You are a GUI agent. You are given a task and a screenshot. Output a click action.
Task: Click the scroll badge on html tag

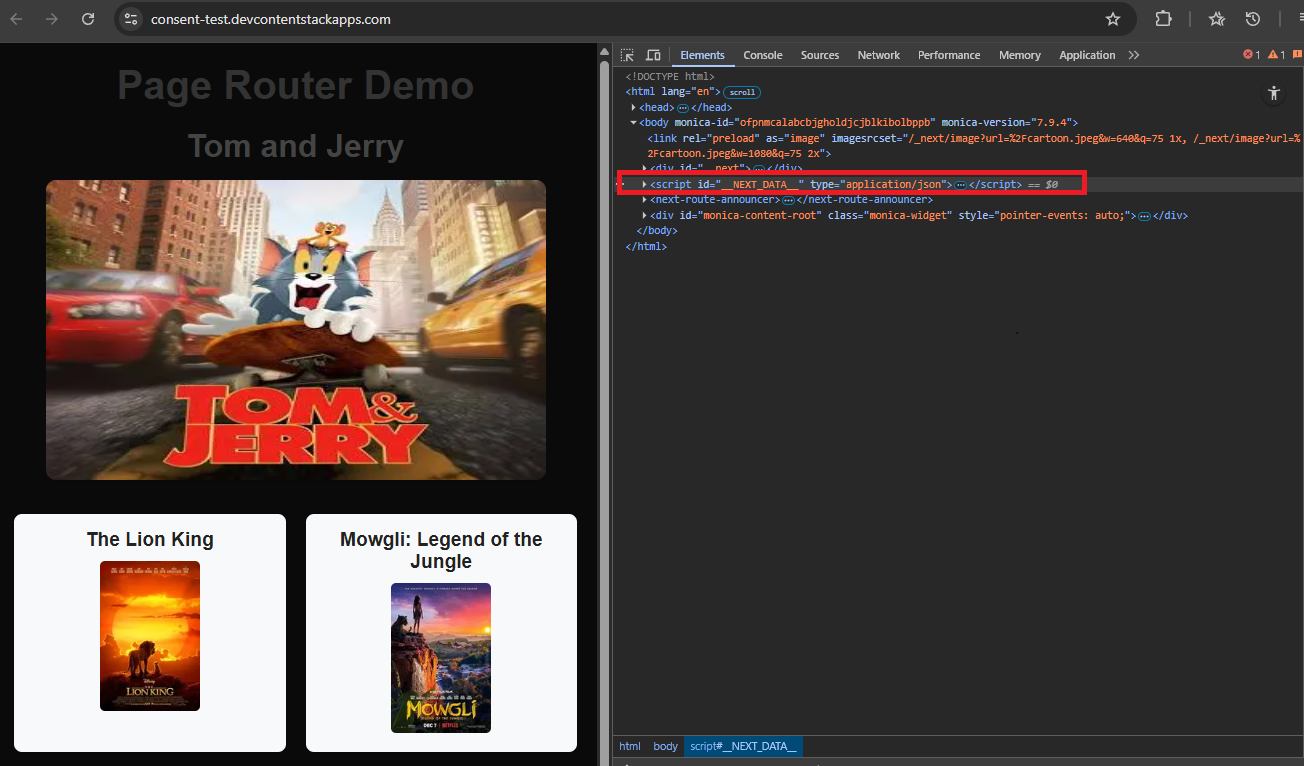(x=741, y=92)
